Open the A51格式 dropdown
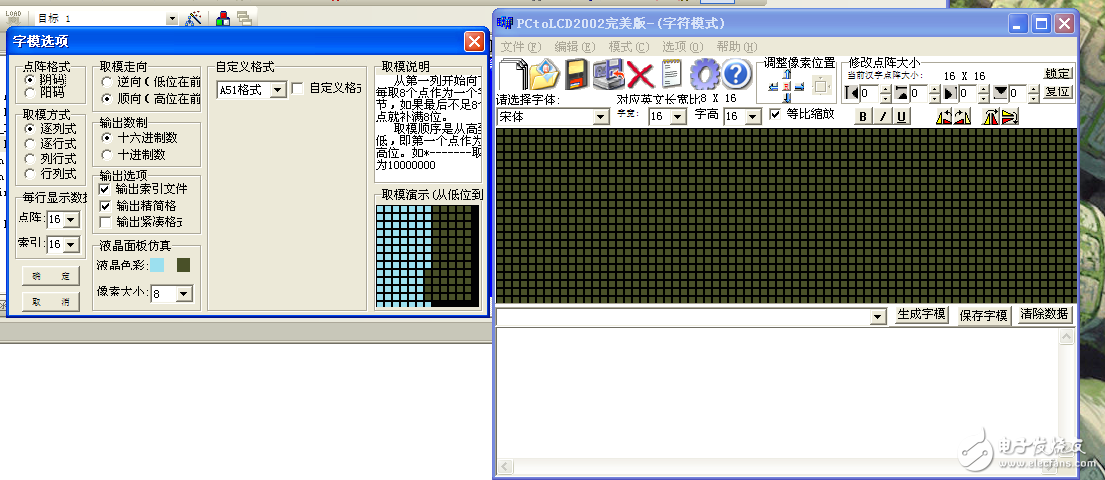 coord(277,90)
